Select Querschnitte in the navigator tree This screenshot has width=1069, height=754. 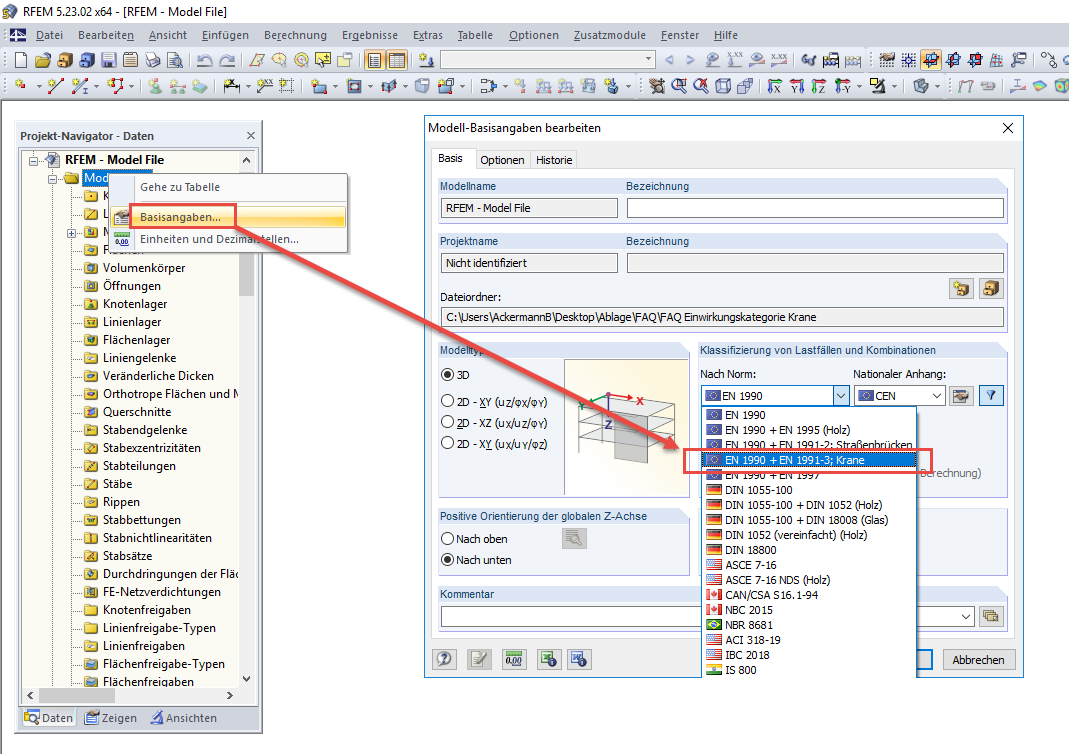click(137, 412)
